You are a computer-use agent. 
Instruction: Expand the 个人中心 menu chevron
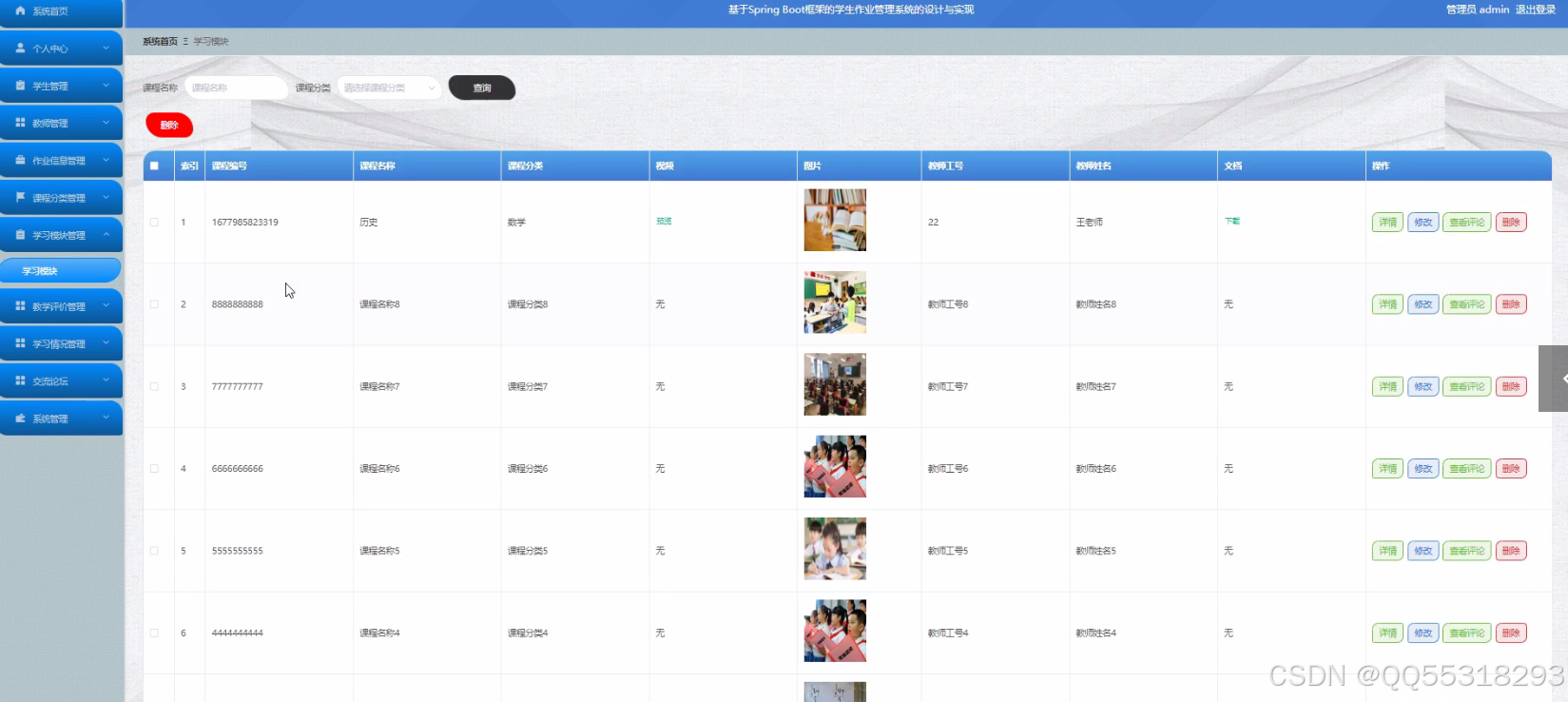[x=106, y=48]
